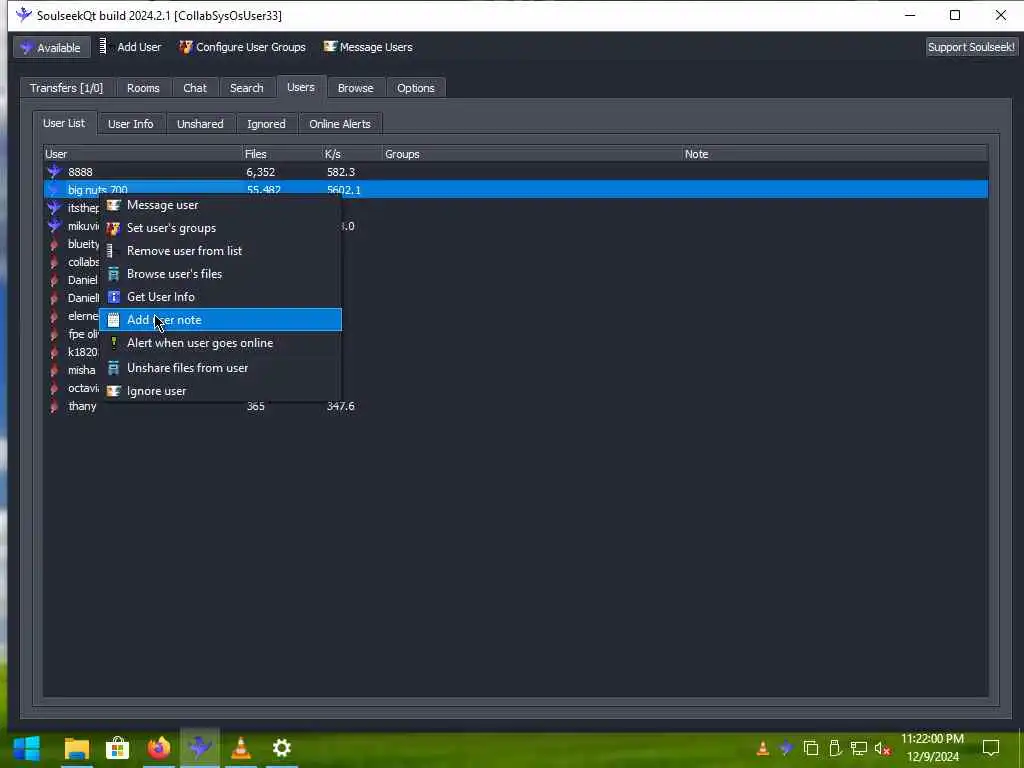Click the Soulseek taskbar icon
Image resolution: width=1024 pixels, height=768 pixels.
click(x=200, y=748)
